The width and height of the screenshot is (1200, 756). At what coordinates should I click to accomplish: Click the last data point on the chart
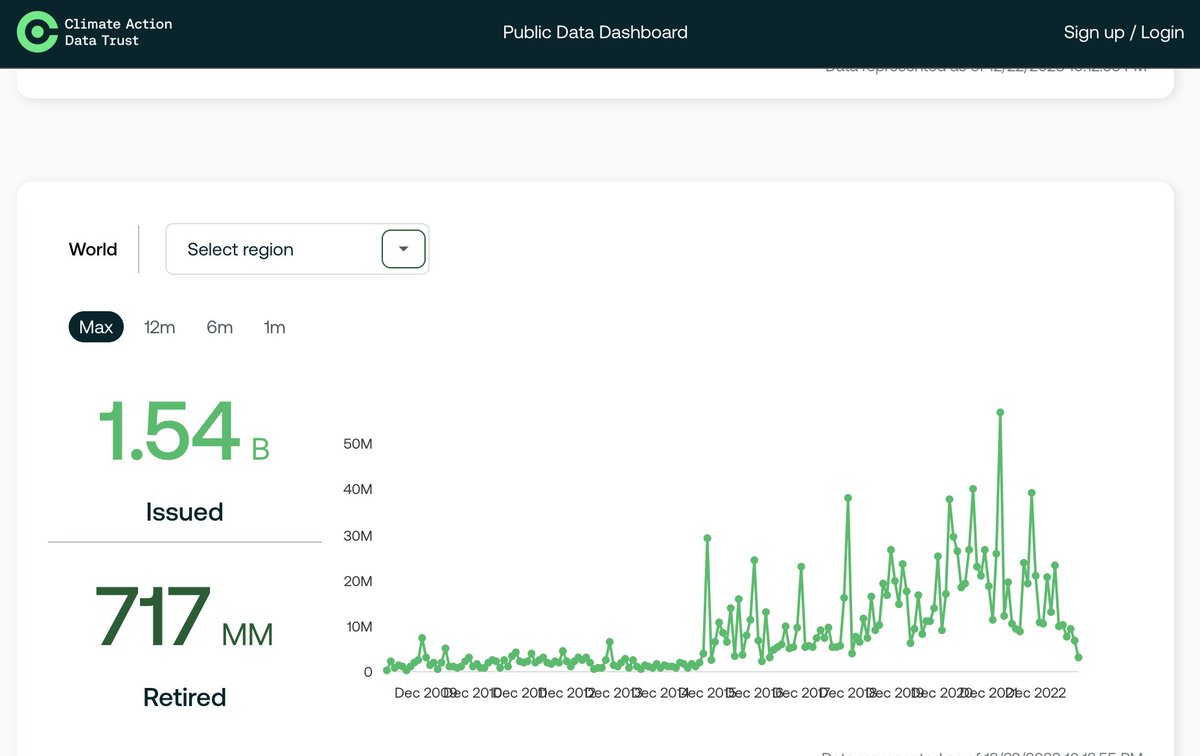click(1077, 658)
